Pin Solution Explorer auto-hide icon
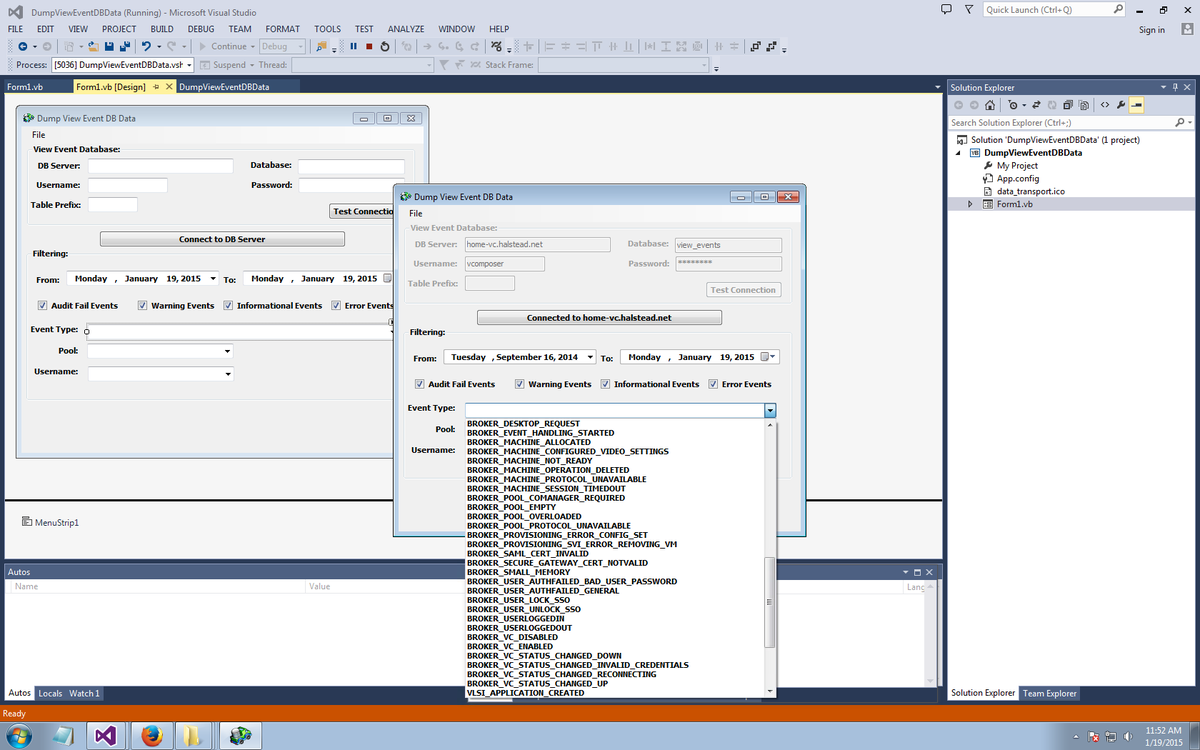 tap(1175, 87)
